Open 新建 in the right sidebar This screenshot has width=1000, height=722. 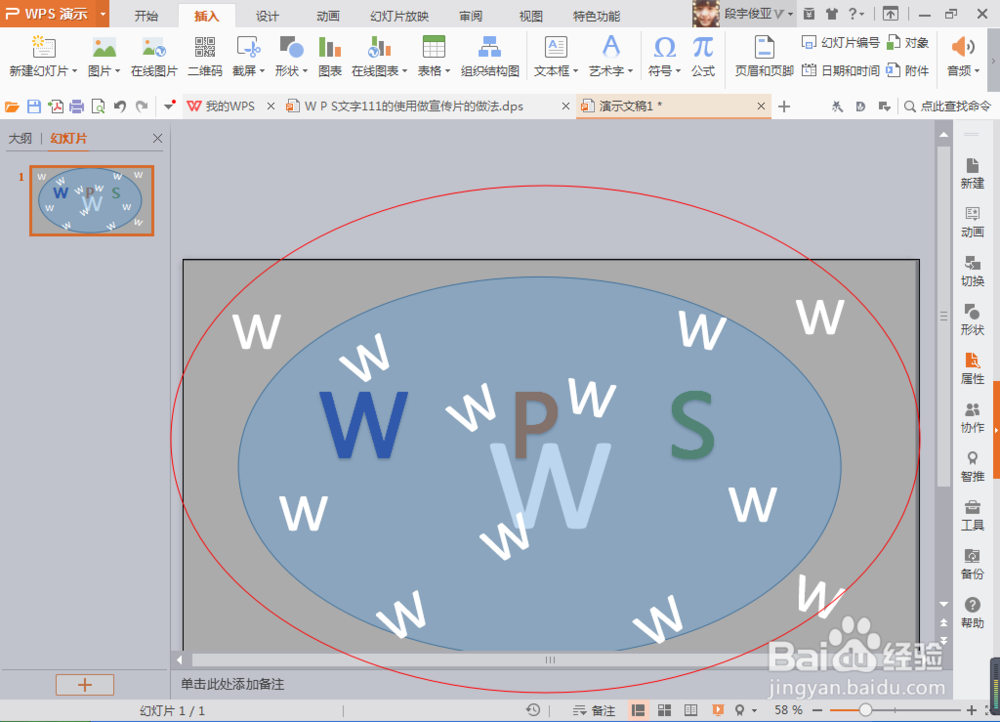[972, 173]
